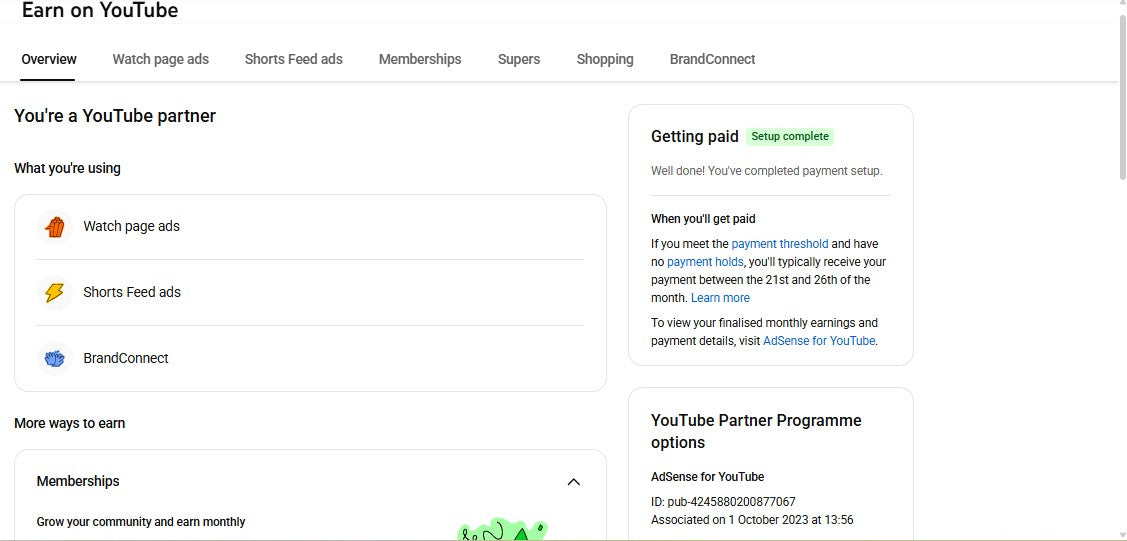This screenshot has width=1127, height=541.
Task: Open the Watch page ads tab
Action: click(x=160, y=59)
